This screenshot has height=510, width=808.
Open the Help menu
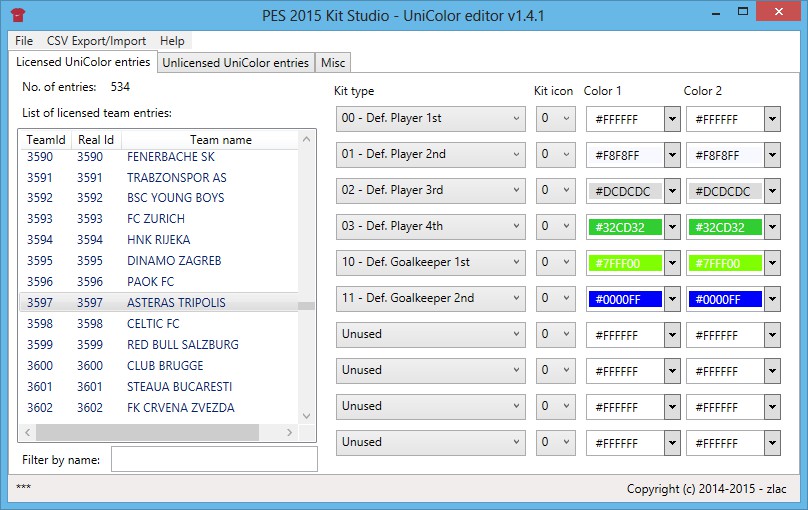(x=172, y=41)
